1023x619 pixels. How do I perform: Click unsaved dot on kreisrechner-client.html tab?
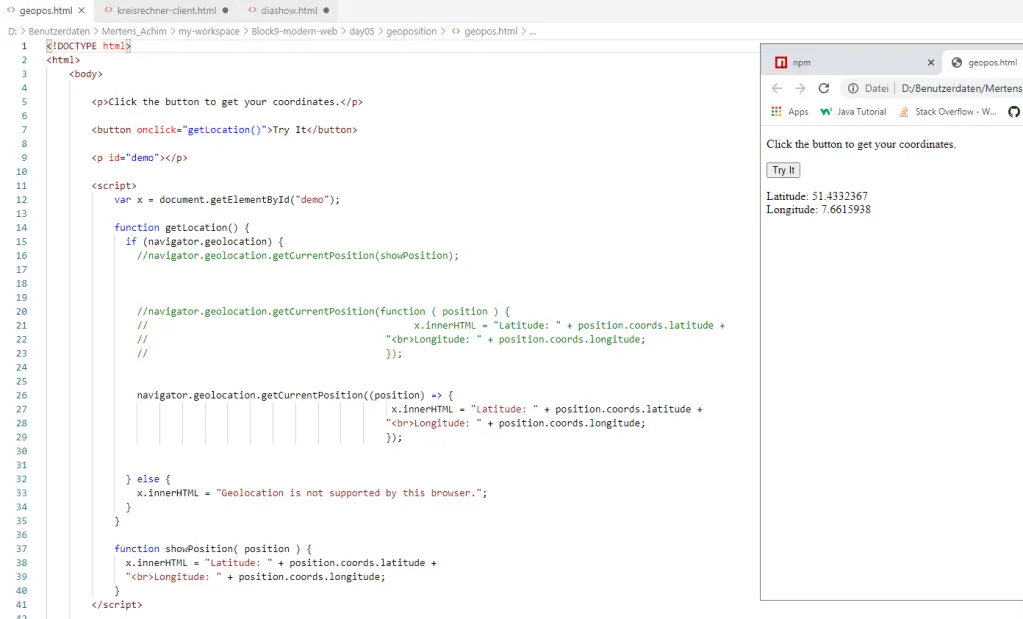point(225,10)
